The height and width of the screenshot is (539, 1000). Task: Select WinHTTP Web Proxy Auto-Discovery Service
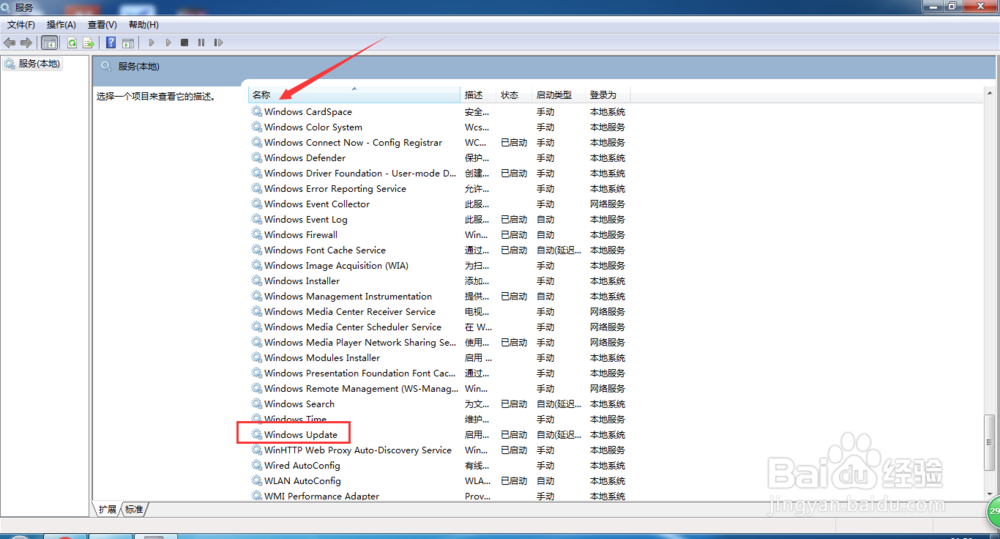click(x=358, y=450)
